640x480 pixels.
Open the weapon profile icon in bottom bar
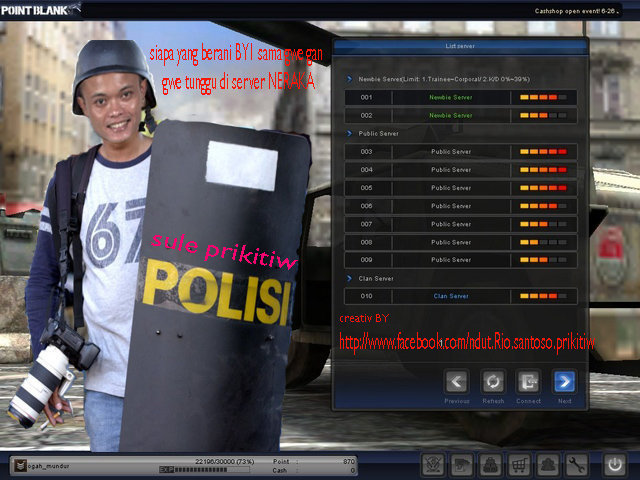click(462, 464)
